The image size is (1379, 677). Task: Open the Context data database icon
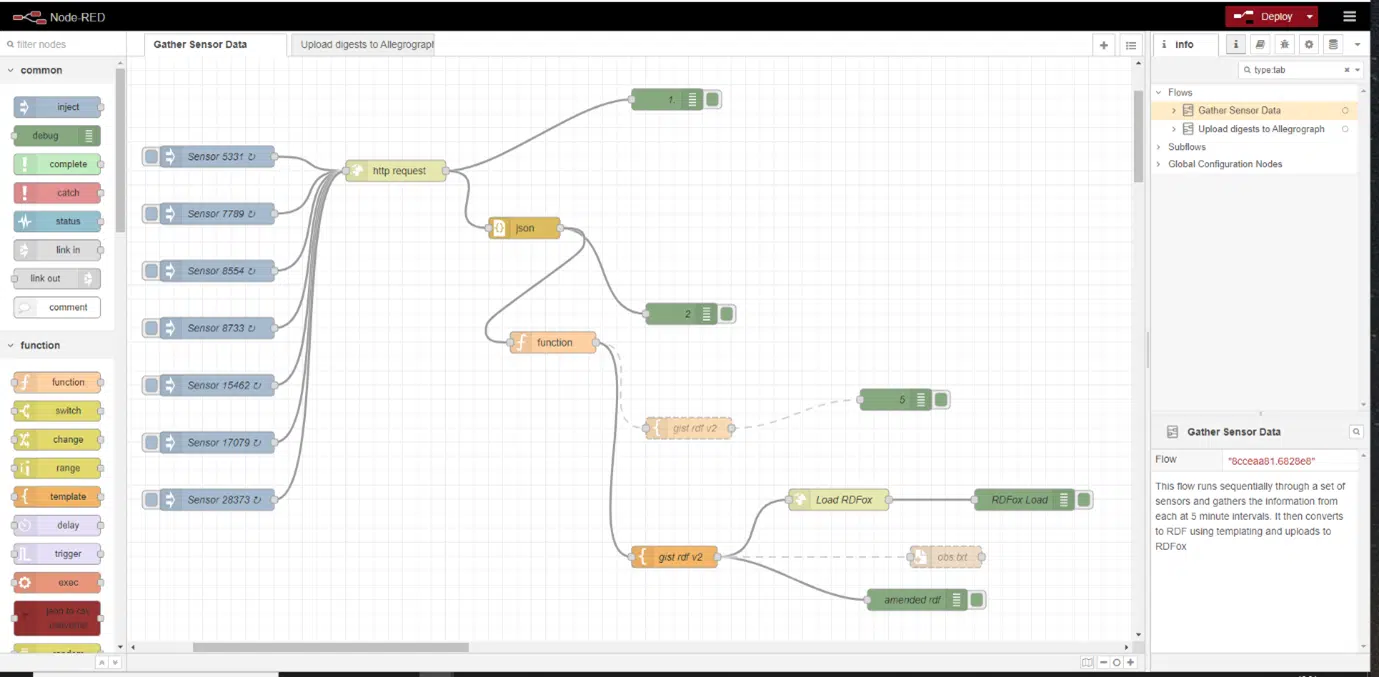(x=1333, y=44)
